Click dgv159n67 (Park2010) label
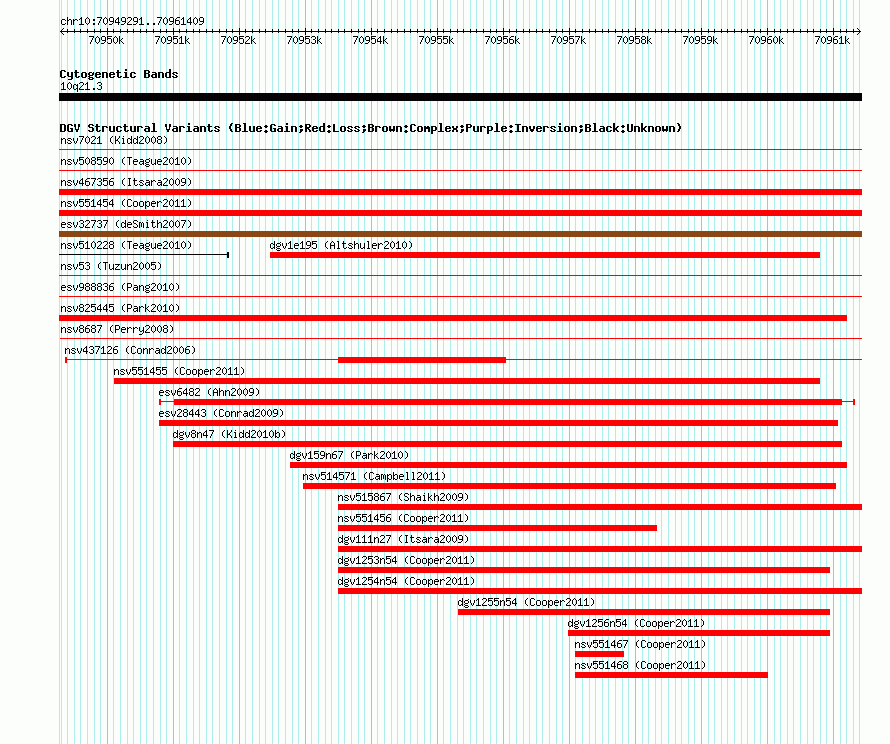The image size is (890, 744). 349,455
